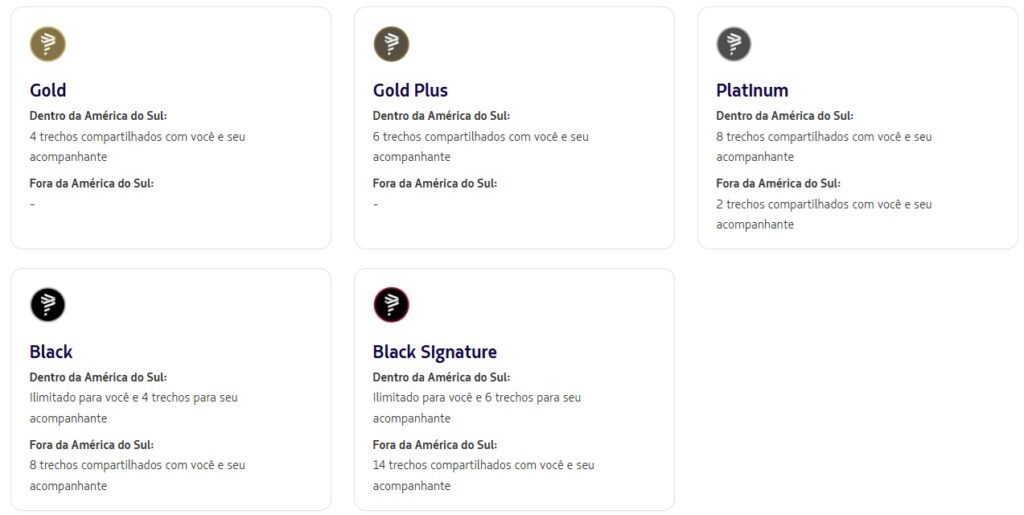The image size is (1024, 515).
Task: Click Black Signature's "Ilimitado para você e 6 trechos" text
Action: point(477,398)
